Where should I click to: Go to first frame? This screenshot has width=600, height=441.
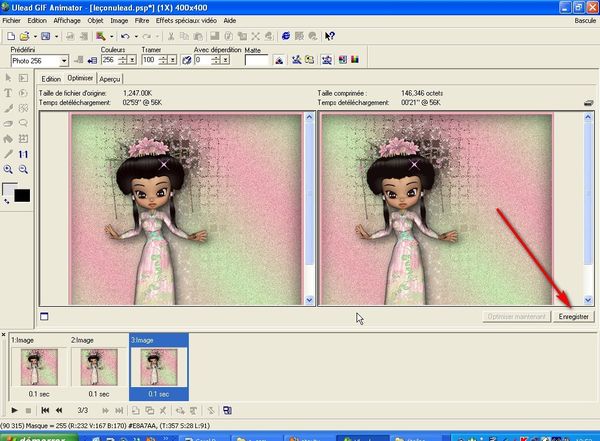(45, 410)
